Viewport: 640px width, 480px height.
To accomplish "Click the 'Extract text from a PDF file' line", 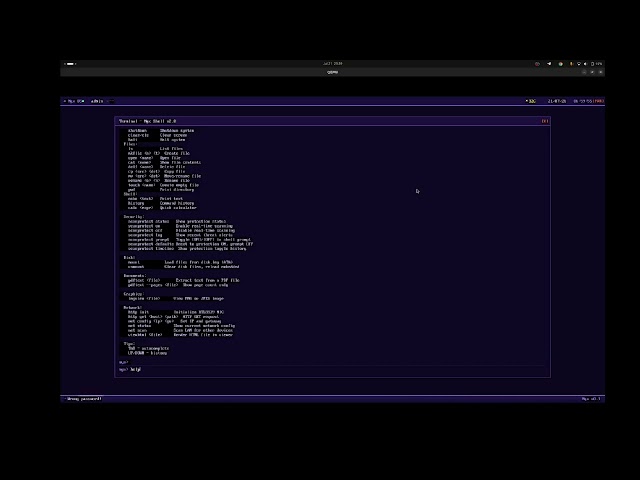I will pos(184,280).
